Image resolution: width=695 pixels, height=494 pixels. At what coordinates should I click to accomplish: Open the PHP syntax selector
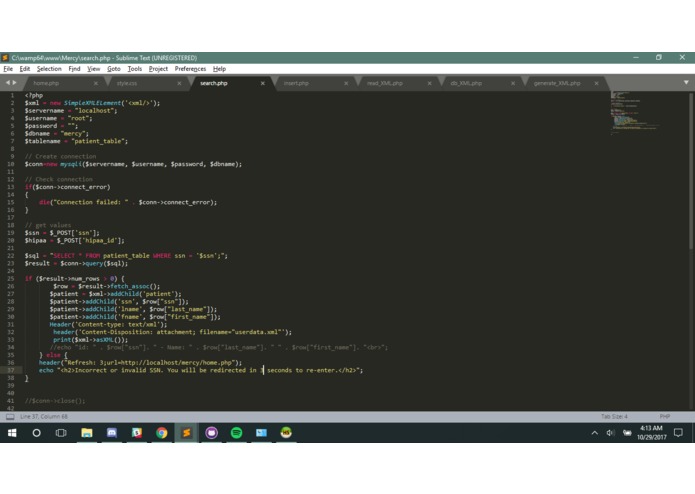tap(664, 416)
